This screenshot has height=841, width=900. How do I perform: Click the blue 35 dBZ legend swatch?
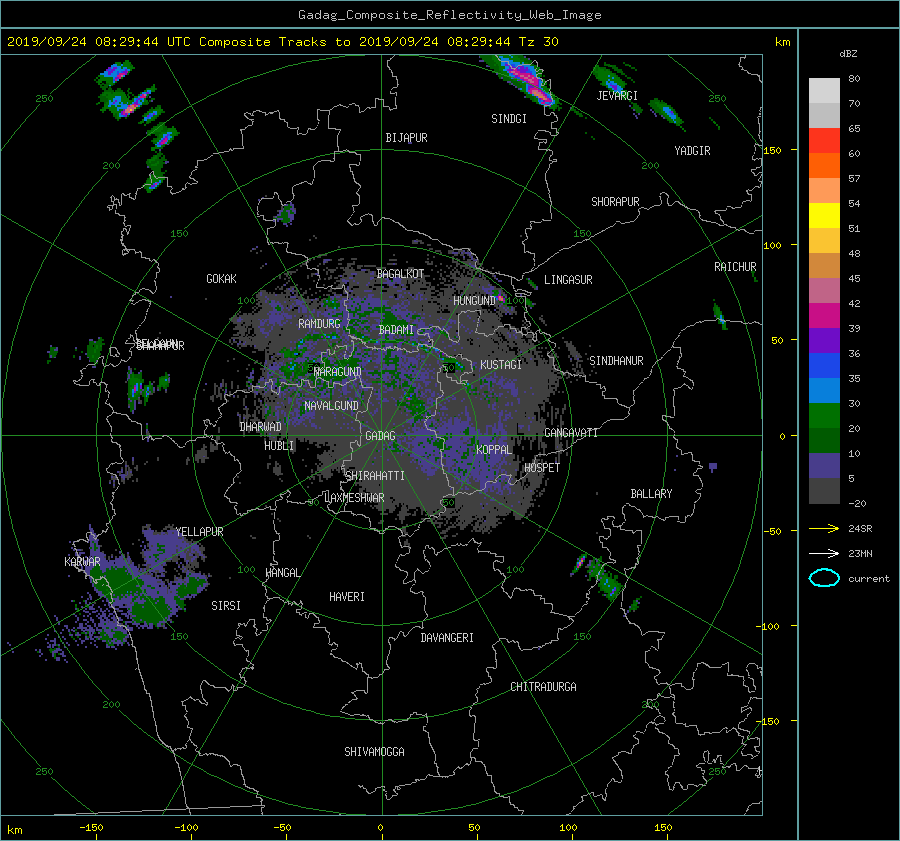click(x=824, y=366)
